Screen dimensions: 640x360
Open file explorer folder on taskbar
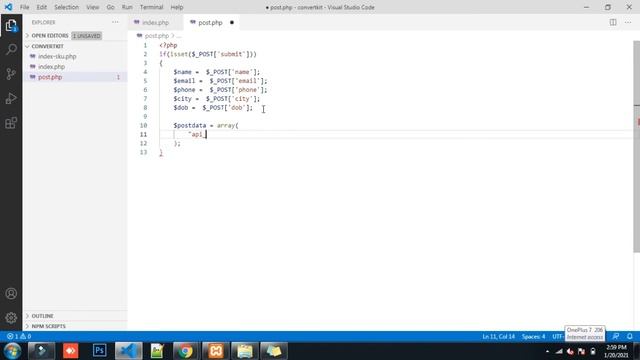click(x=244, y=351)
